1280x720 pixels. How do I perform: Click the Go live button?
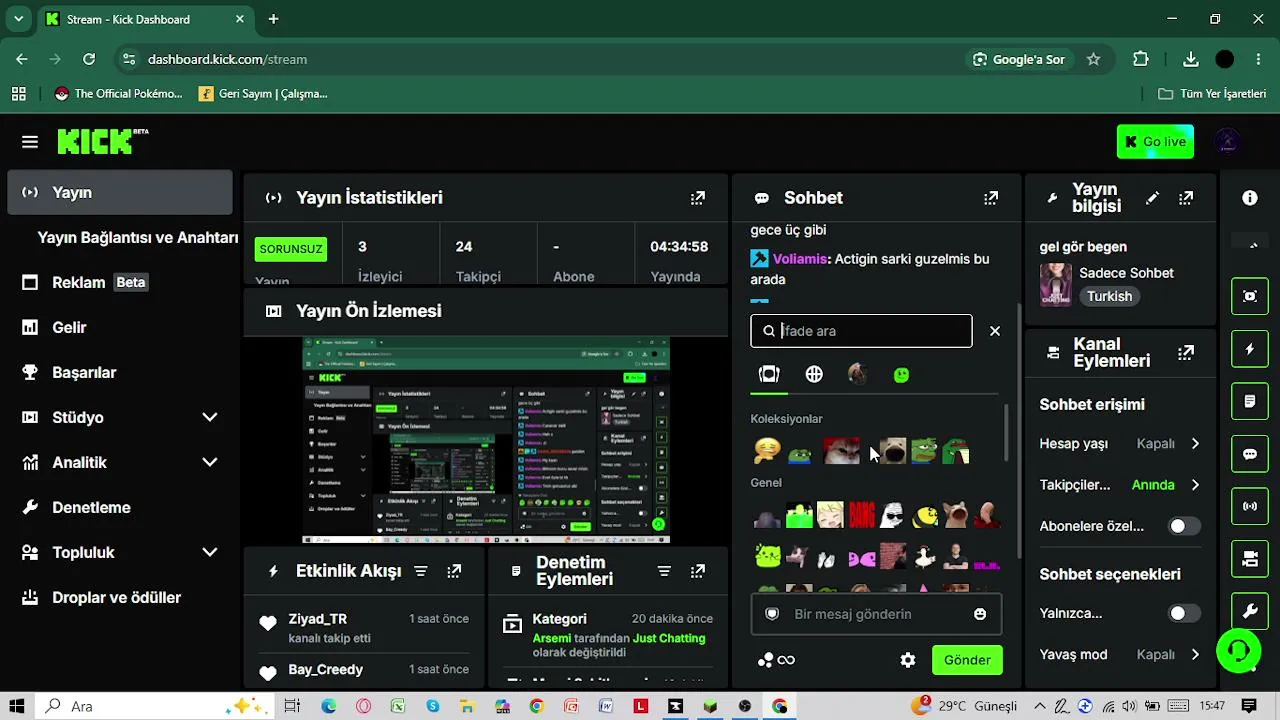(1155, 142)
